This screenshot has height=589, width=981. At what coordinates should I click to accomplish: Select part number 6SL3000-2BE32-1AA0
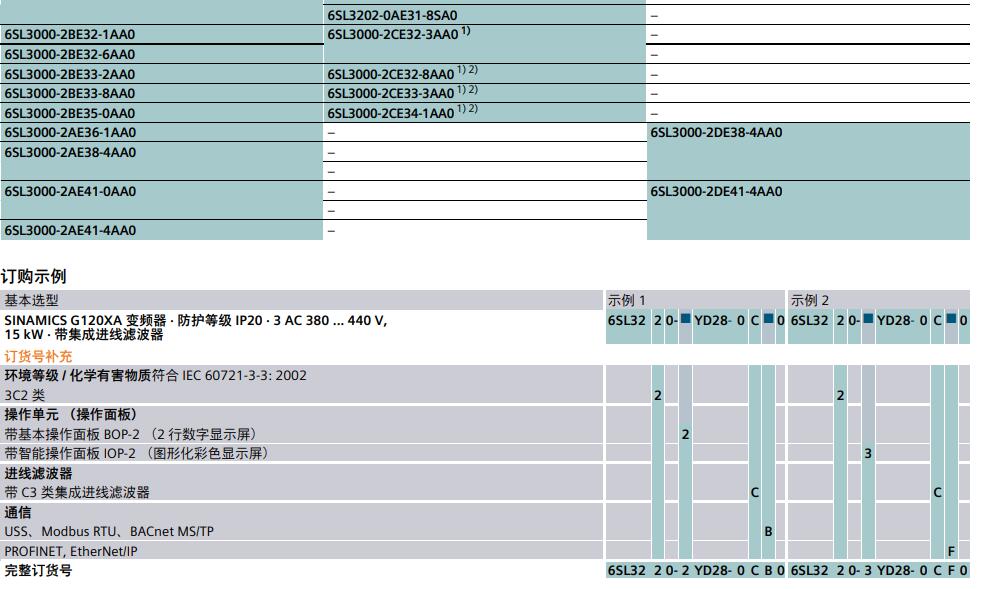pos(69,34)
